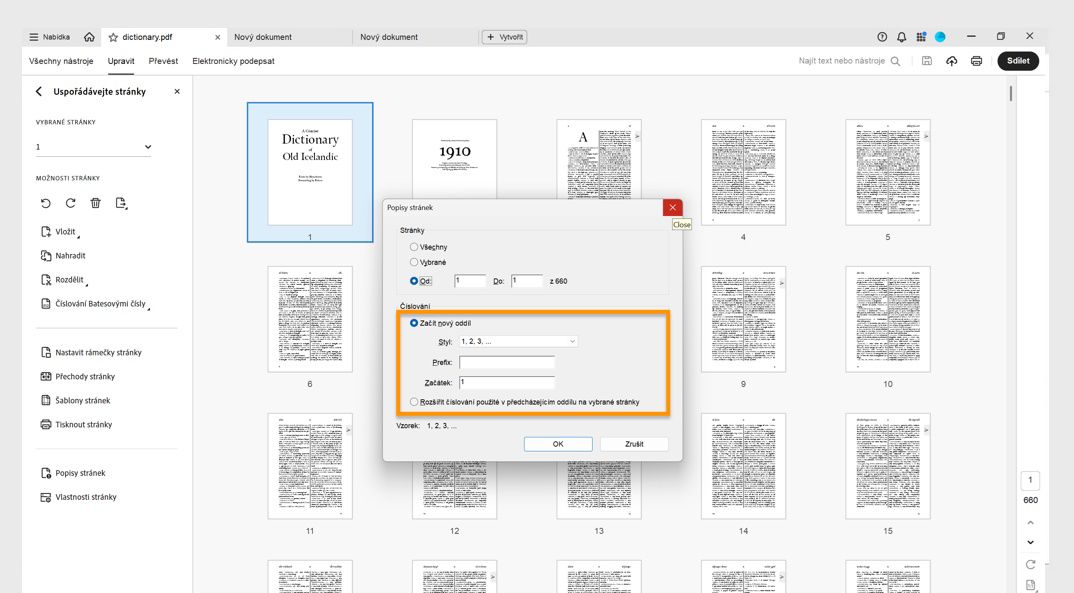Rotate page clockwise

tap(71, 203)
